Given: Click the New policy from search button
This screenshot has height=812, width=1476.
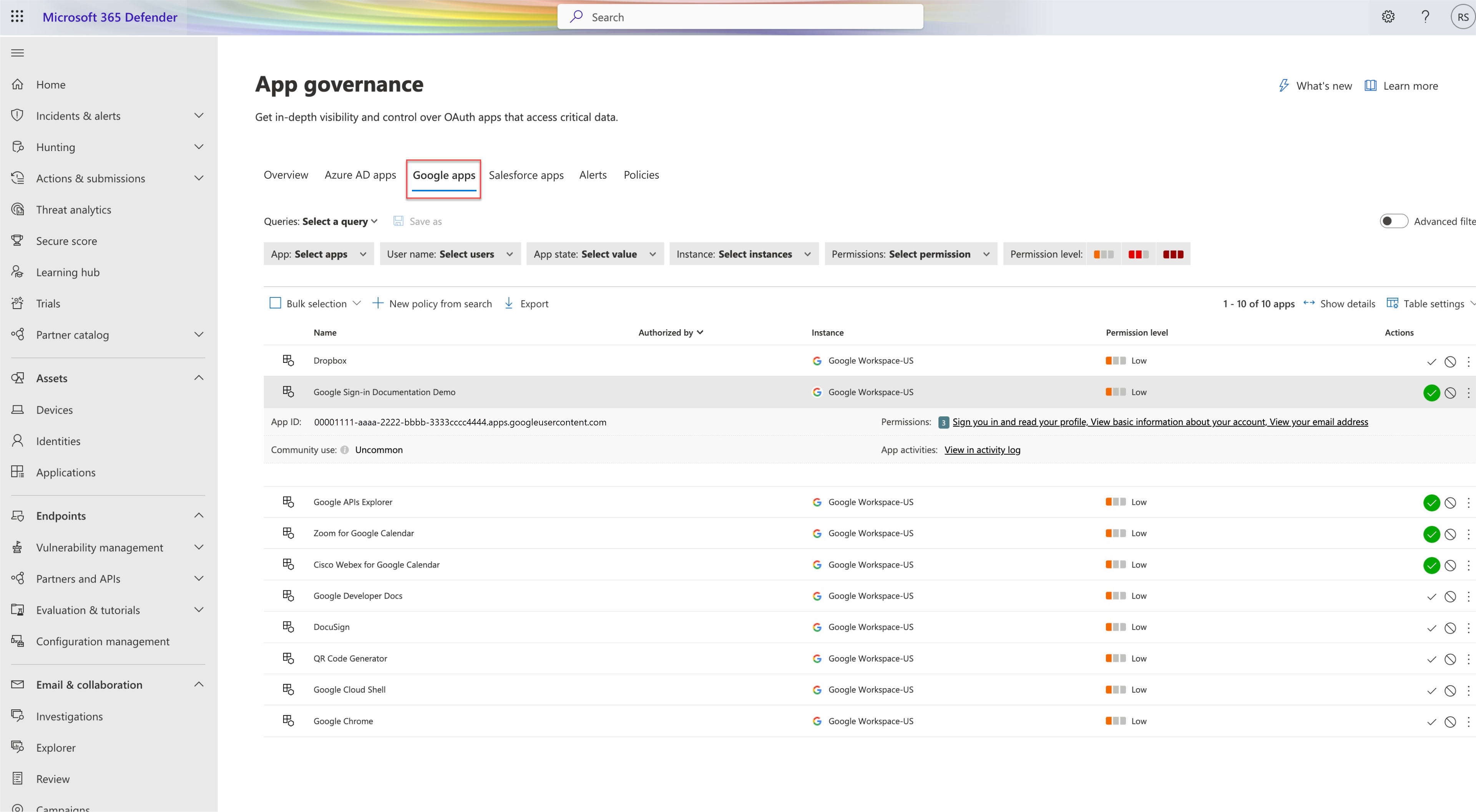Looking at the screenshot, I should pyautogui.click(x=432, y=303).
